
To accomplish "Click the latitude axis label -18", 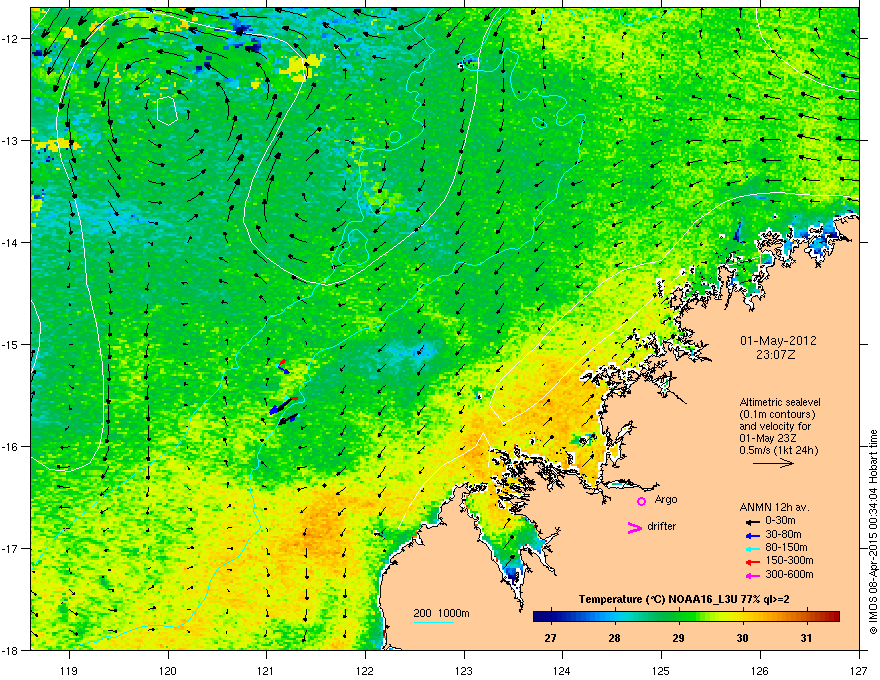I will coord(11,650).
